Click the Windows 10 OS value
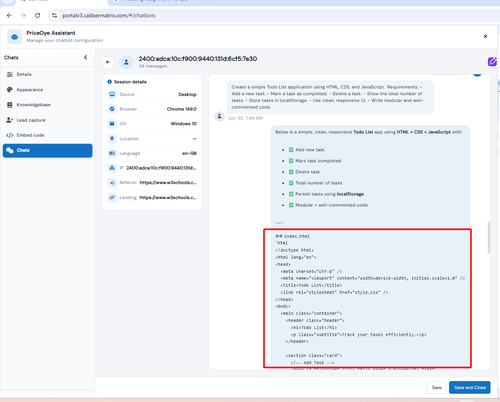This screenshot has height=402, width=500. pyautogui.click(x=184, y=124)
